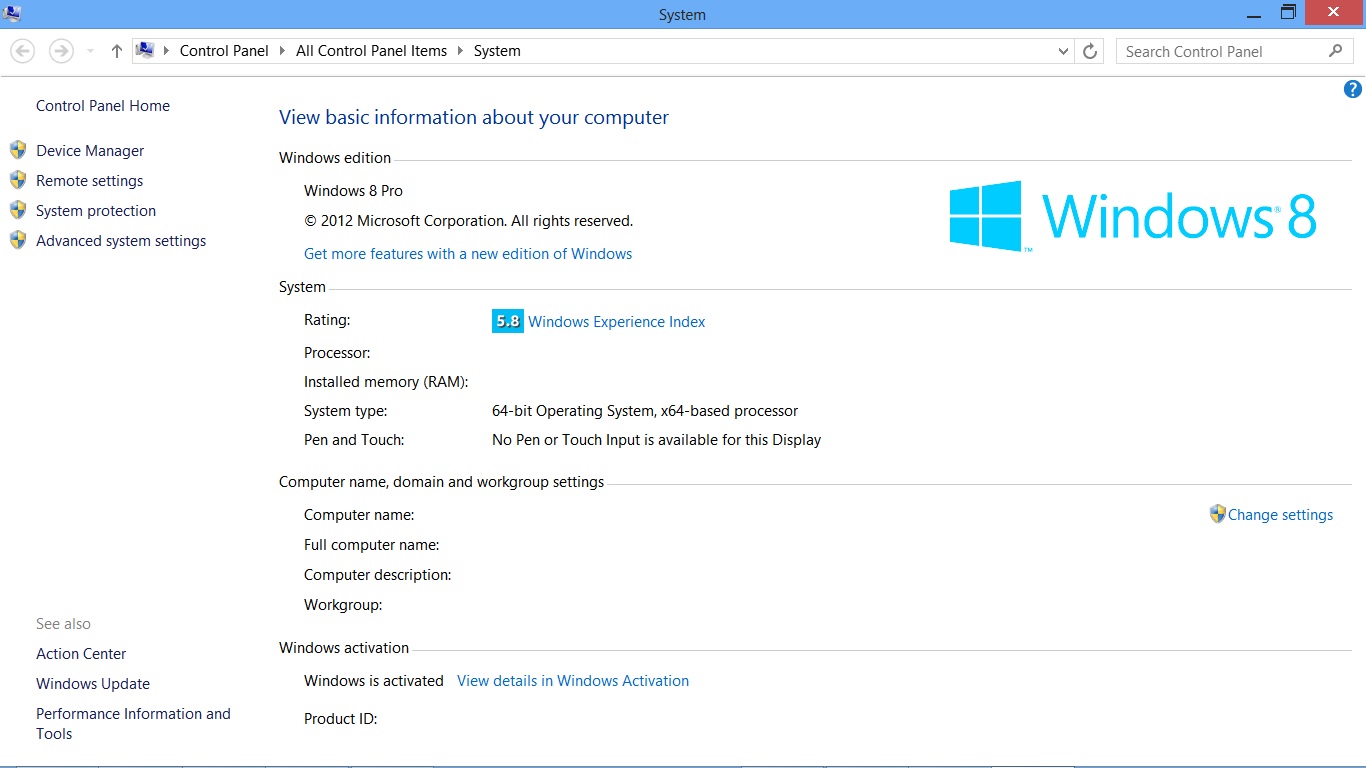
Task: Refresh the current Control Panel page
Action: point(1089,50)
